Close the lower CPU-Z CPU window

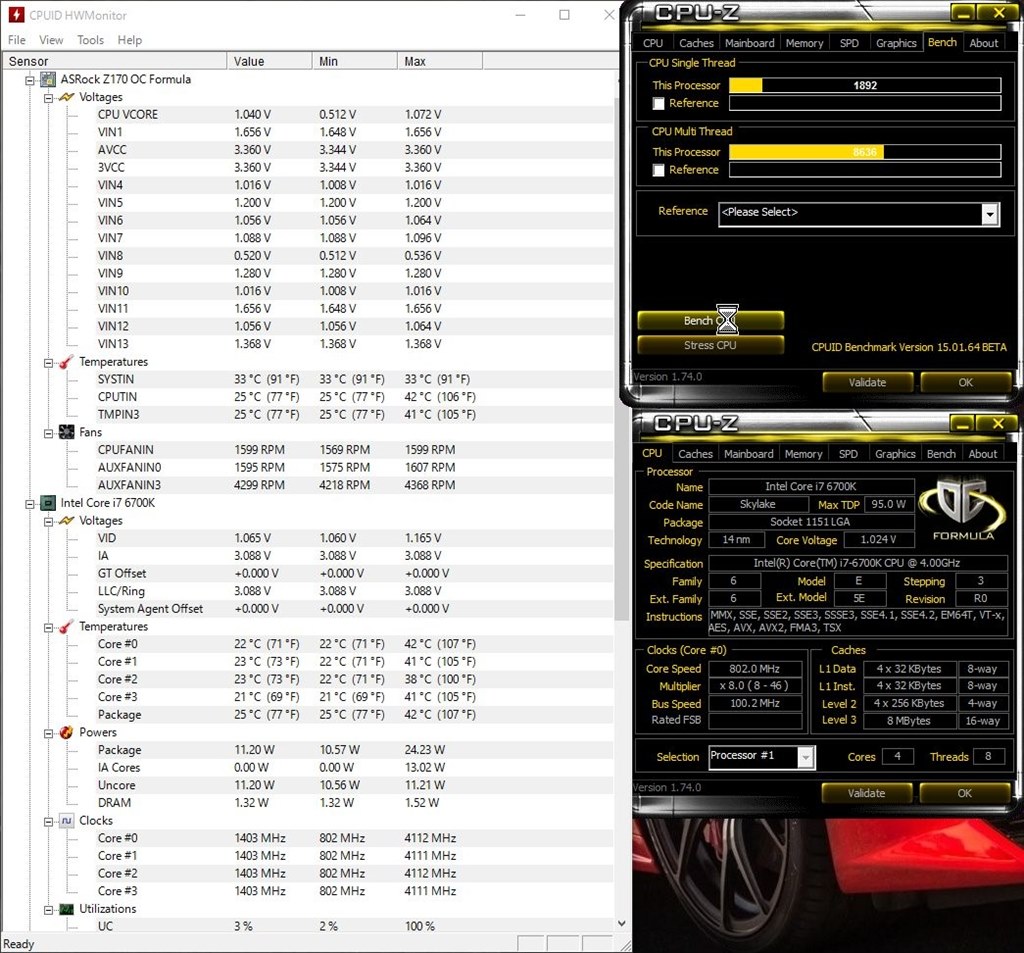point(998,423)
